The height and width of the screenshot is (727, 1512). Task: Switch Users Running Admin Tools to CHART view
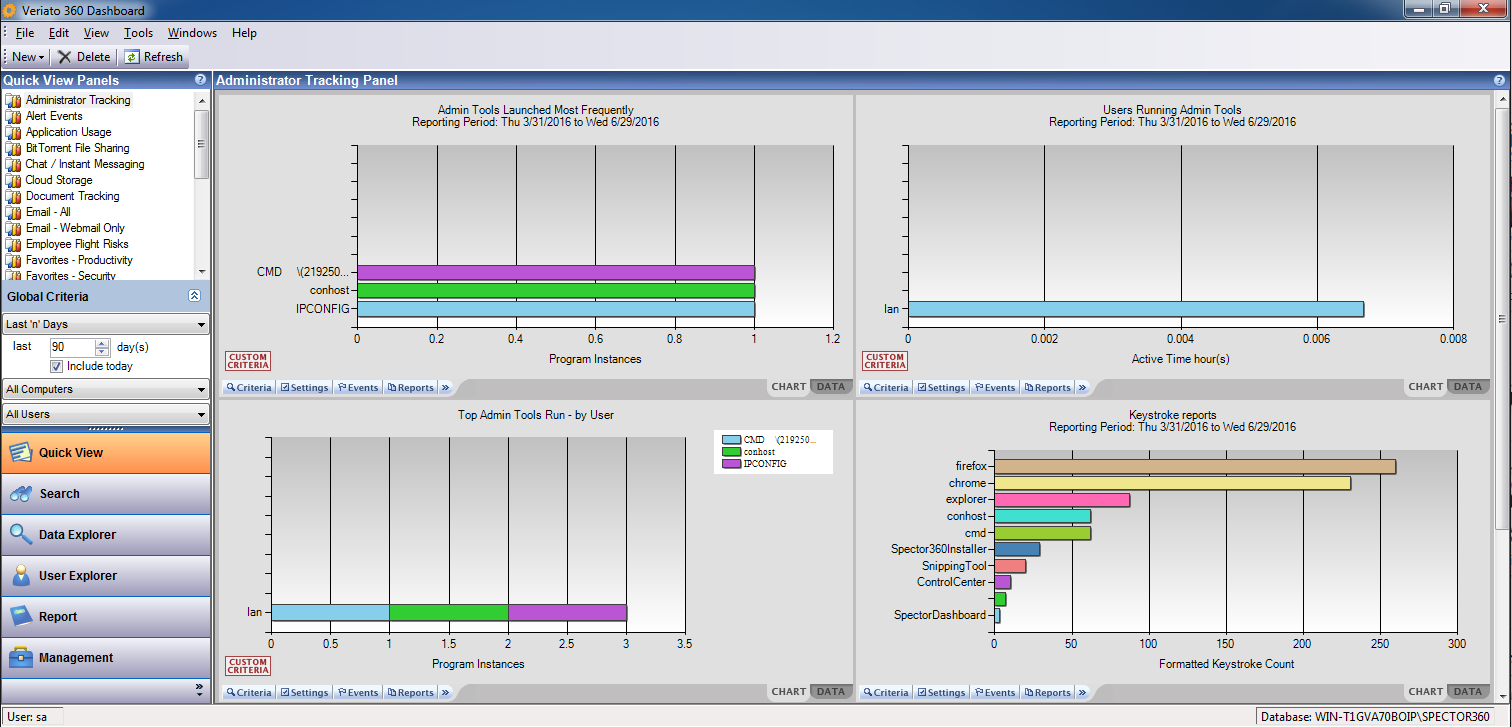1426,387
